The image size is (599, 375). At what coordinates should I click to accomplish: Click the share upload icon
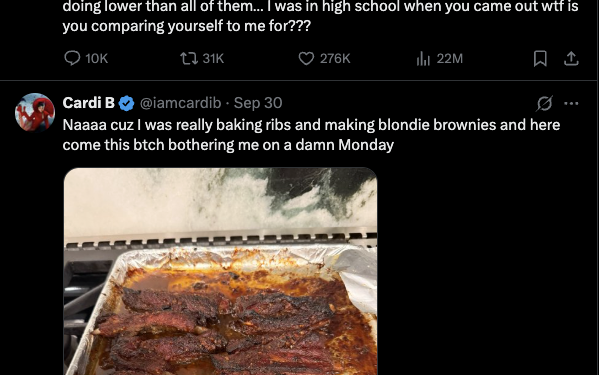pyautogui.click(x=571, y=58)
